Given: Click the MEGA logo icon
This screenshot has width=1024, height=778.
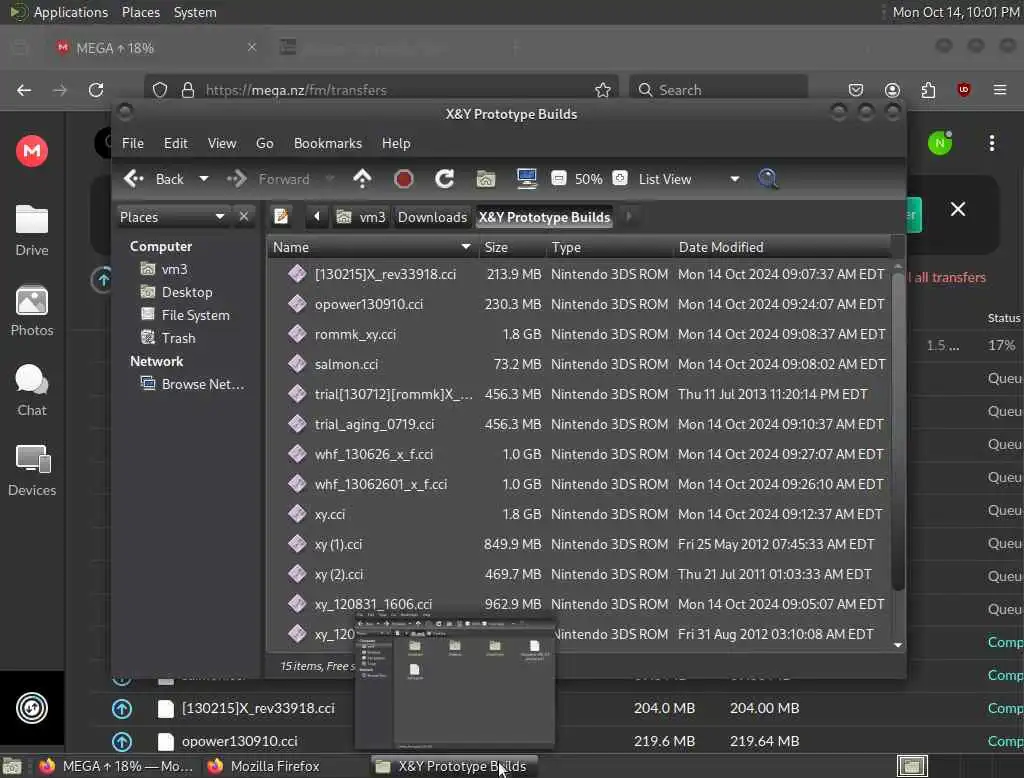Looking at the screenshot, I should (31, 151).
